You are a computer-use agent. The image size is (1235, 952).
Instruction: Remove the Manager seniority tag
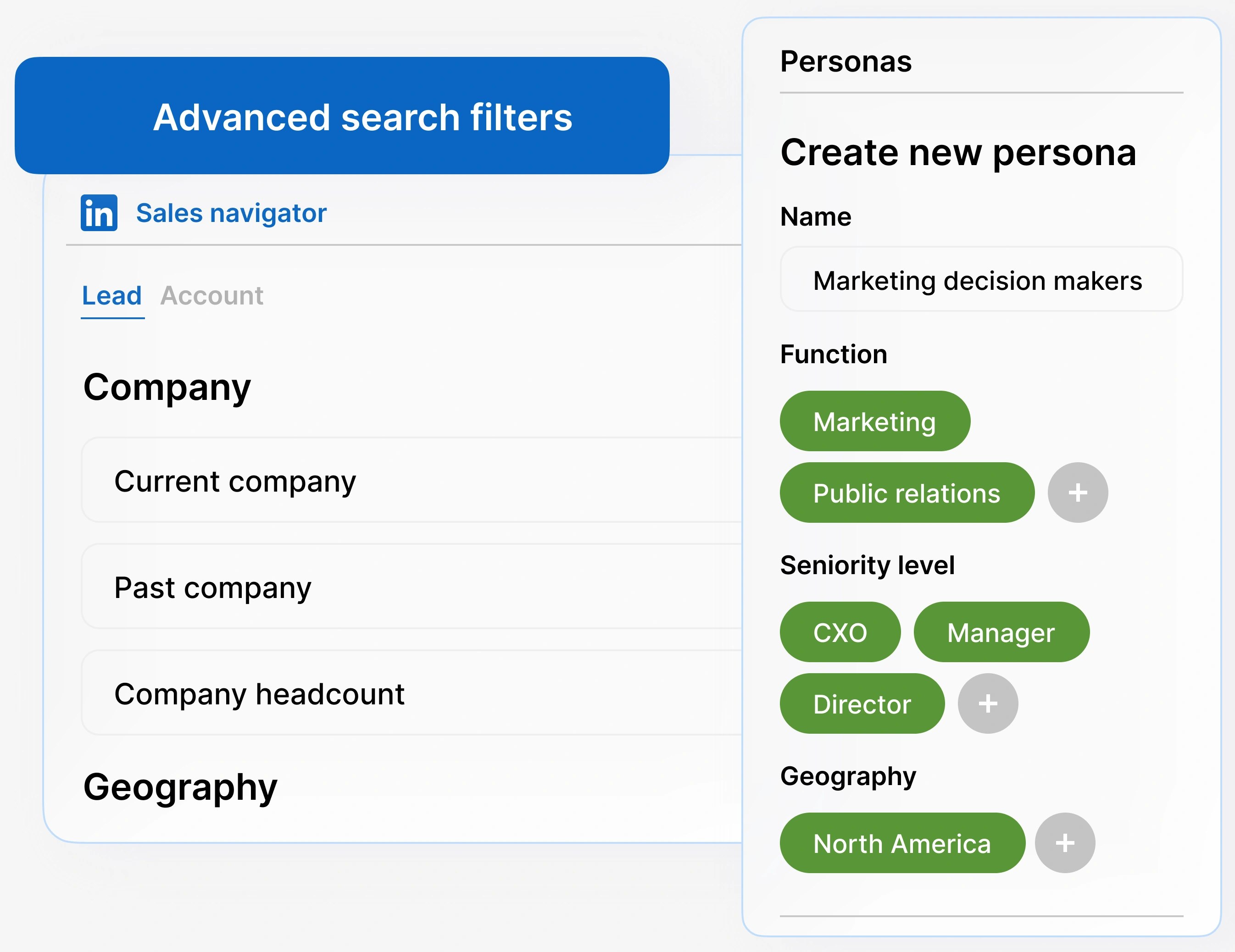1001,632
